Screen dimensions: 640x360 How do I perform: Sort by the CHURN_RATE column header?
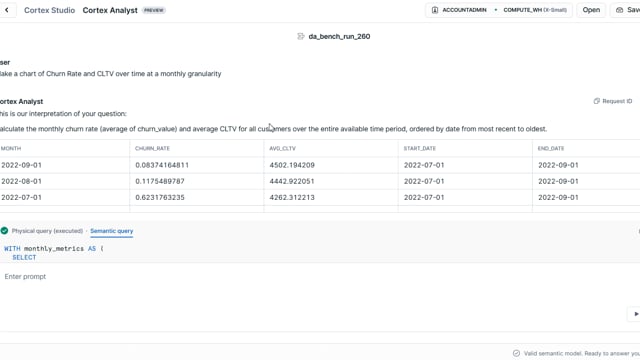tap(152, 148)
